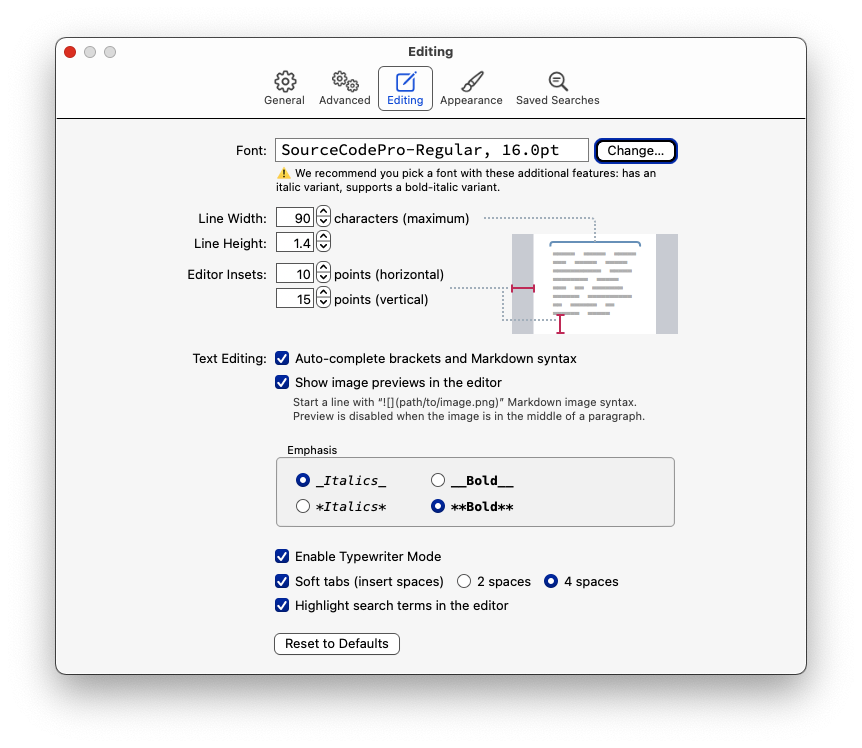
Task: Select the Editing toolbar icon
Action: [405, 88]
